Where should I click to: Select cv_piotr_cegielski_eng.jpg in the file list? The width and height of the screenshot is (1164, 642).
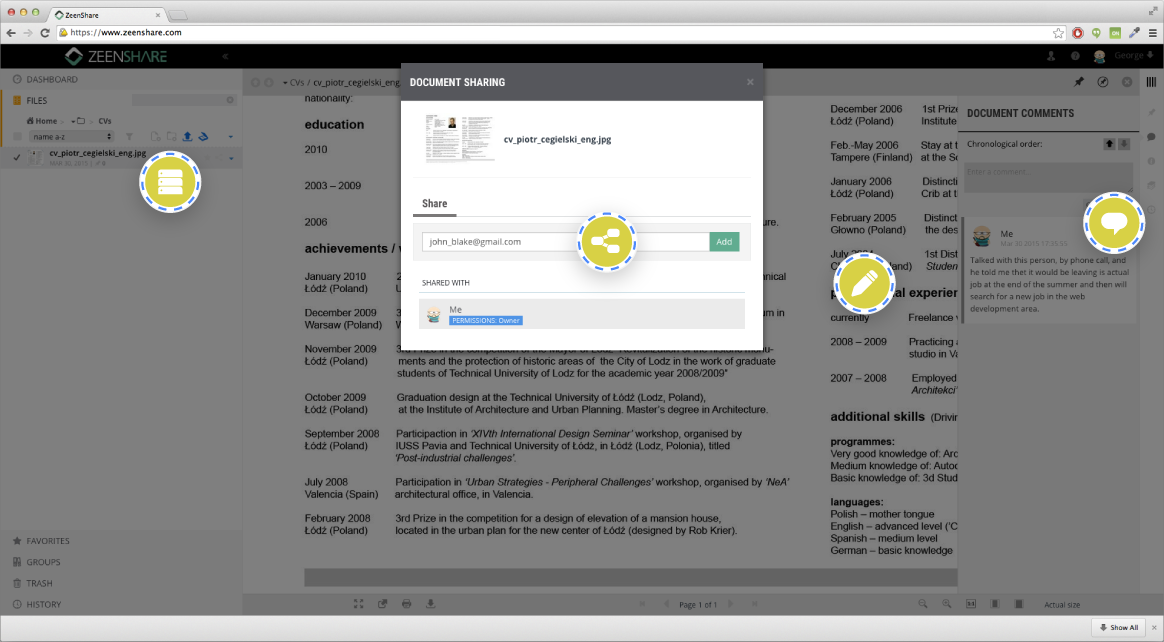pyautogui.click(x=97, y=154)
